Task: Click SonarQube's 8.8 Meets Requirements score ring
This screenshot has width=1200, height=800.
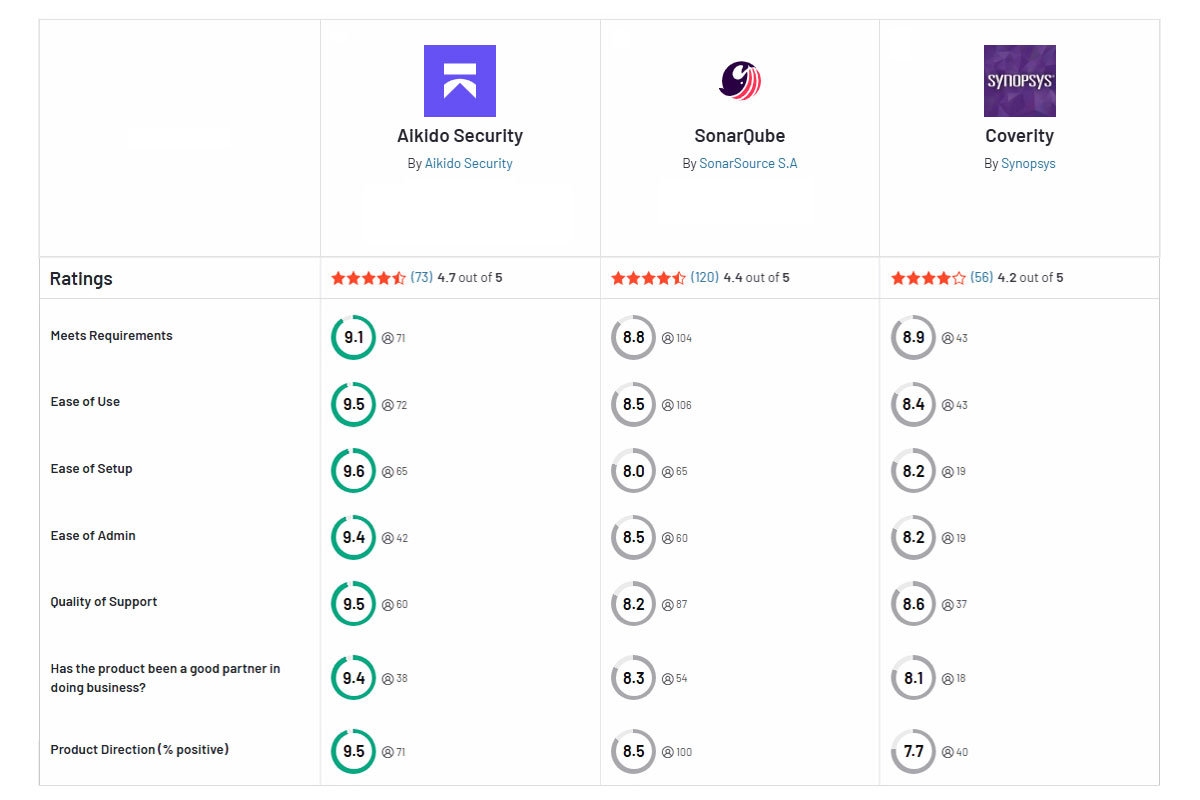Action: pyautogui.click(x=634, y=338)
